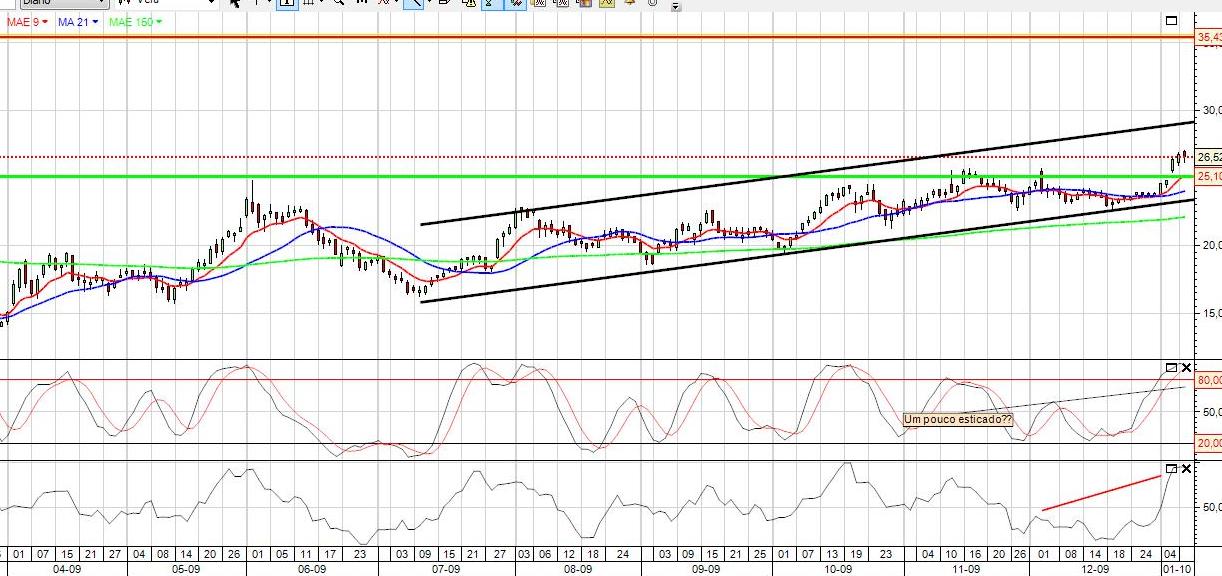Click the 12-09 month label on date axis
The width and height of the screenshot is (1222, 576).
coord(1094,568)
